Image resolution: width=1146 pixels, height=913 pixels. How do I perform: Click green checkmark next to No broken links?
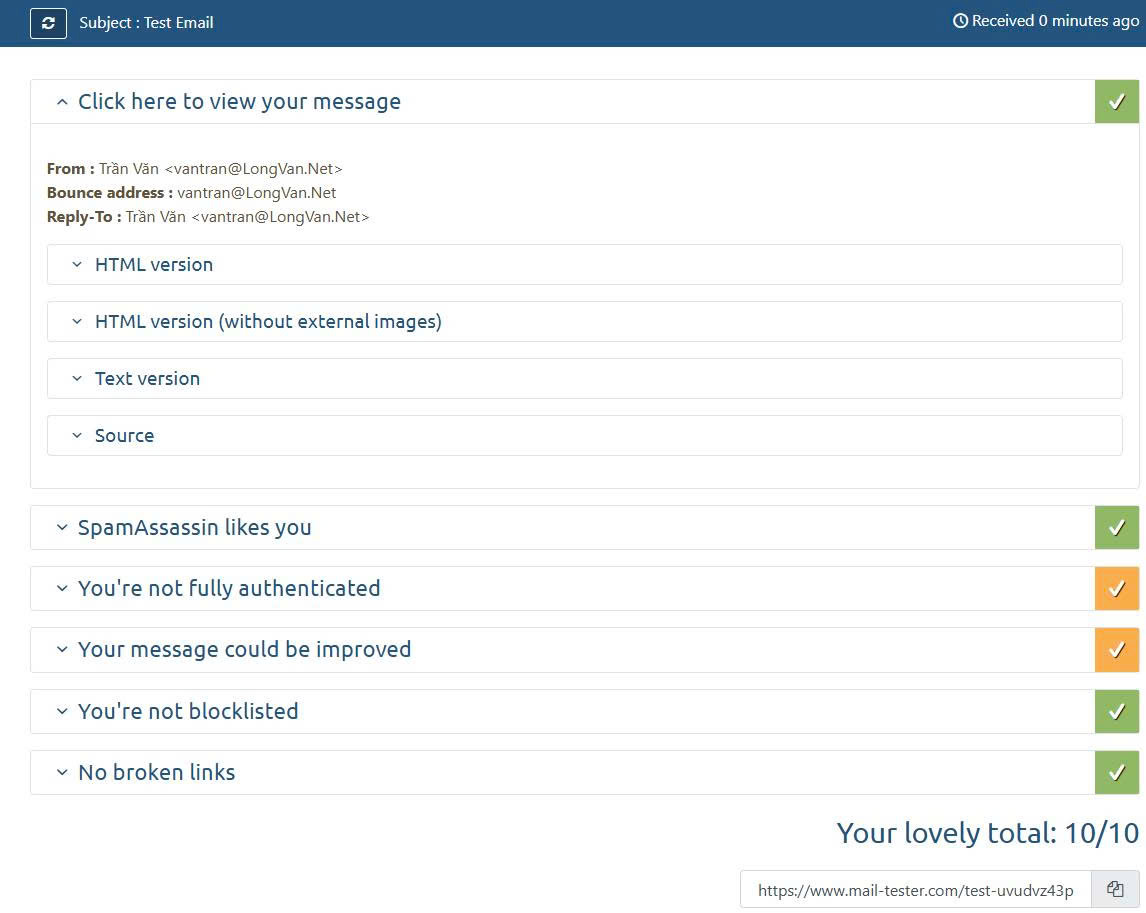click(x=1117, y=773)
